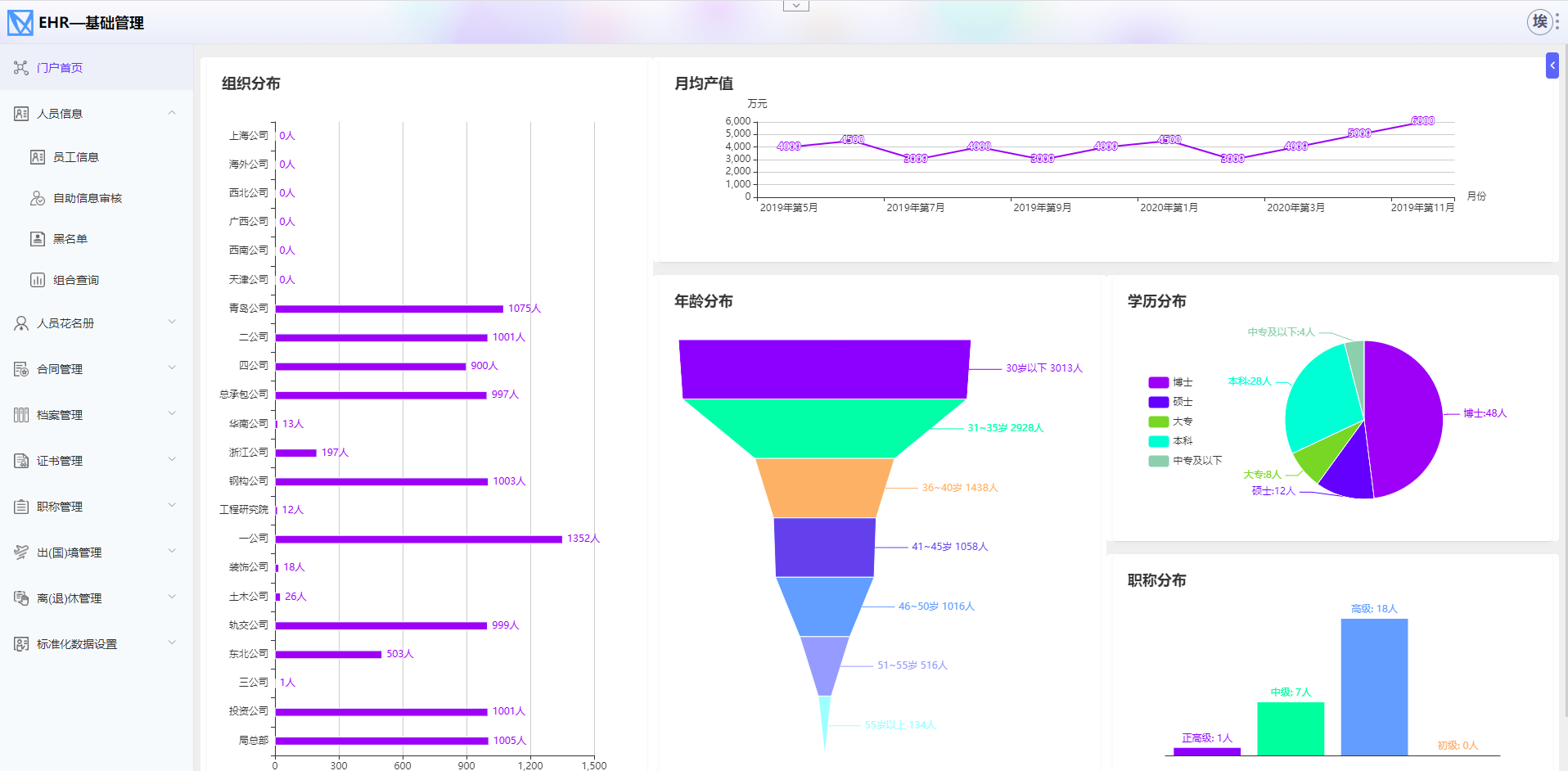Image resolution: width=1568 pixels, height=771 pixels.
Task: Click the 高级 18人 blue bar
Action: pos(1374,687)
